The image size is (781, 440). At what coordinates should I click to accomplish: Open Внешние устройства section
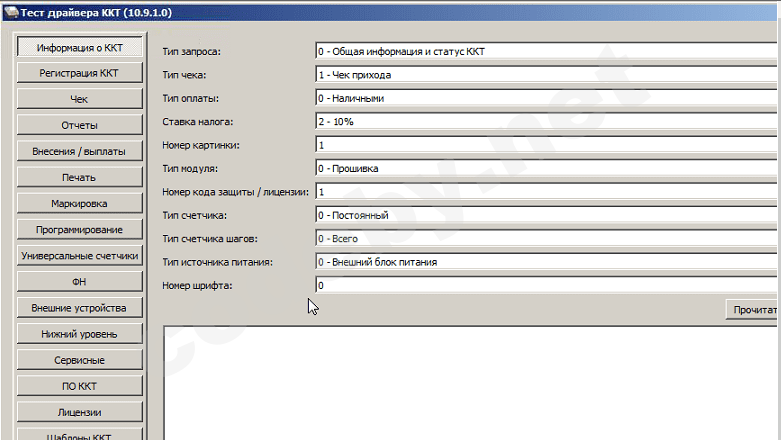pos(80,307)
